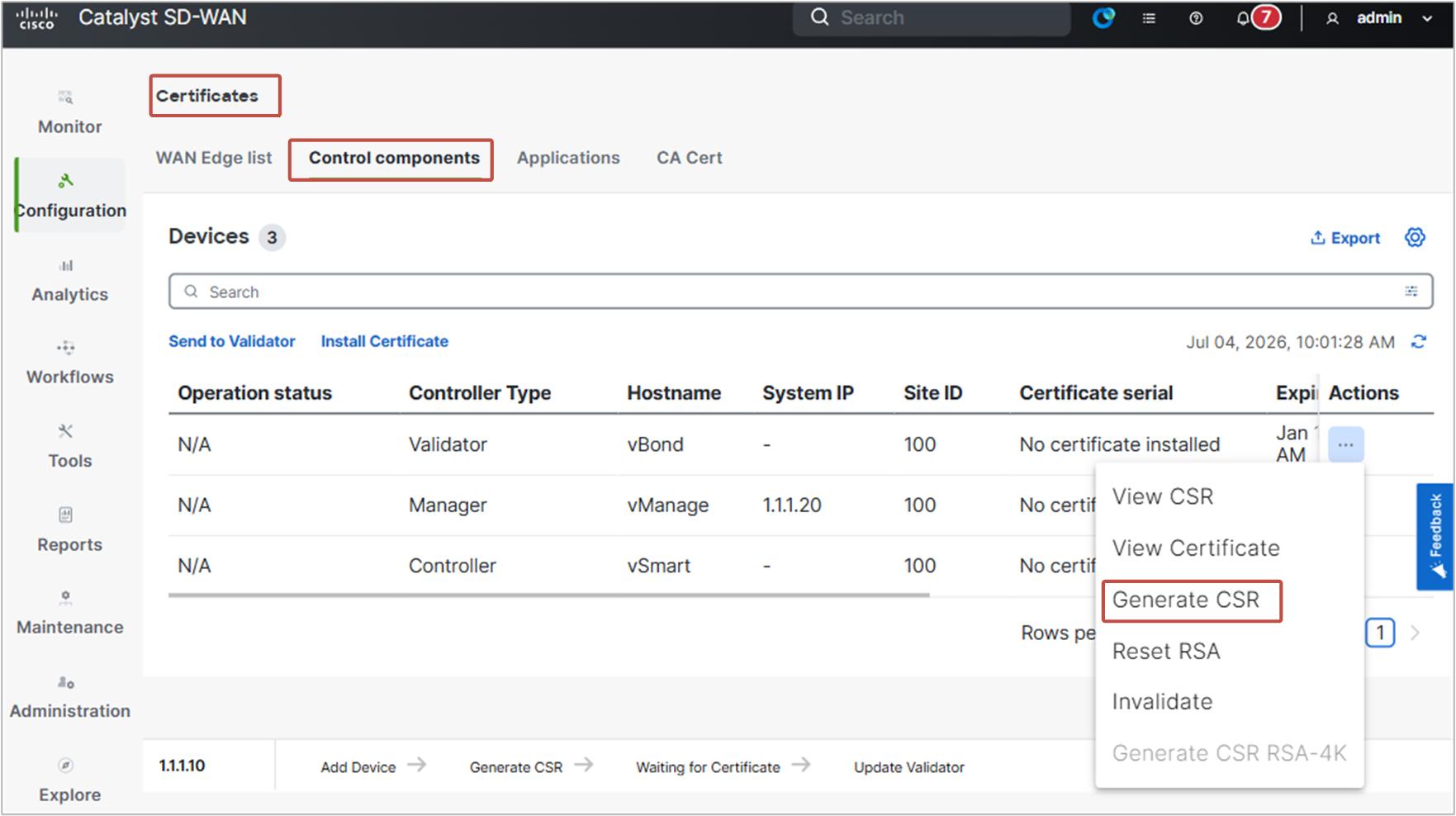Select page 1 in pagination
The image size is (1456, 816).
tap(1380, 633)
